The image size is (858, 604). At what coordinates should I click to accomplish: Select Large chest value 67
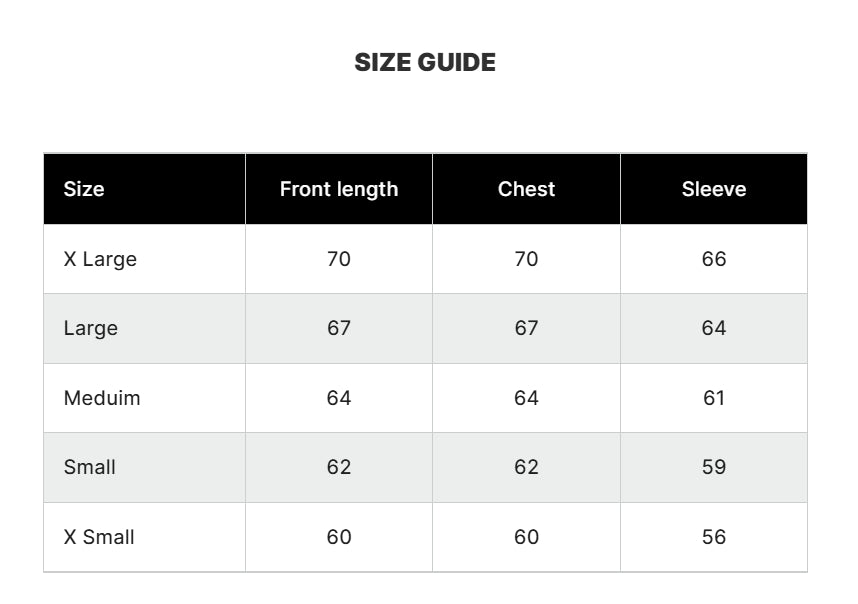tap(526, 328)
